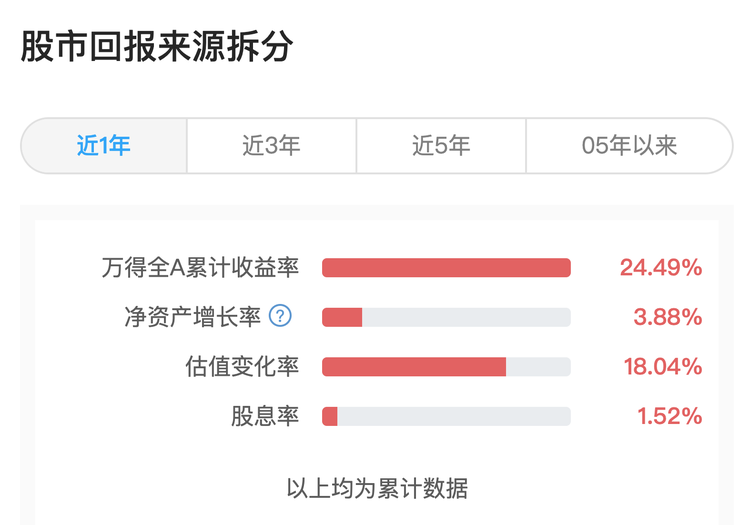Image resolution: width=750 pixels, height=525 pixels.
Task: Click the 3.88% value
Action: [x=668, y=317]
